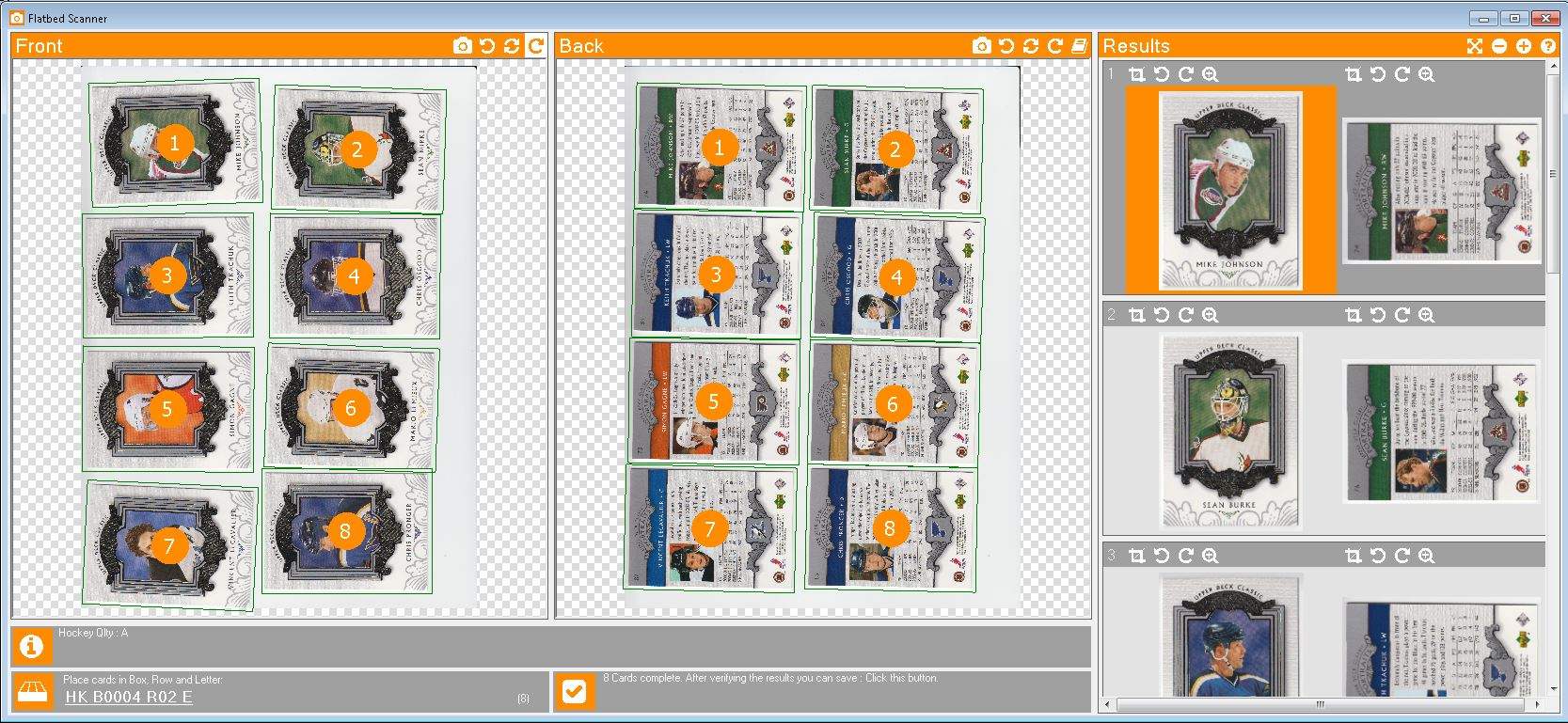
Task: Select Mike Johnson back result thumbnail
Action: tap(1441, 191)
